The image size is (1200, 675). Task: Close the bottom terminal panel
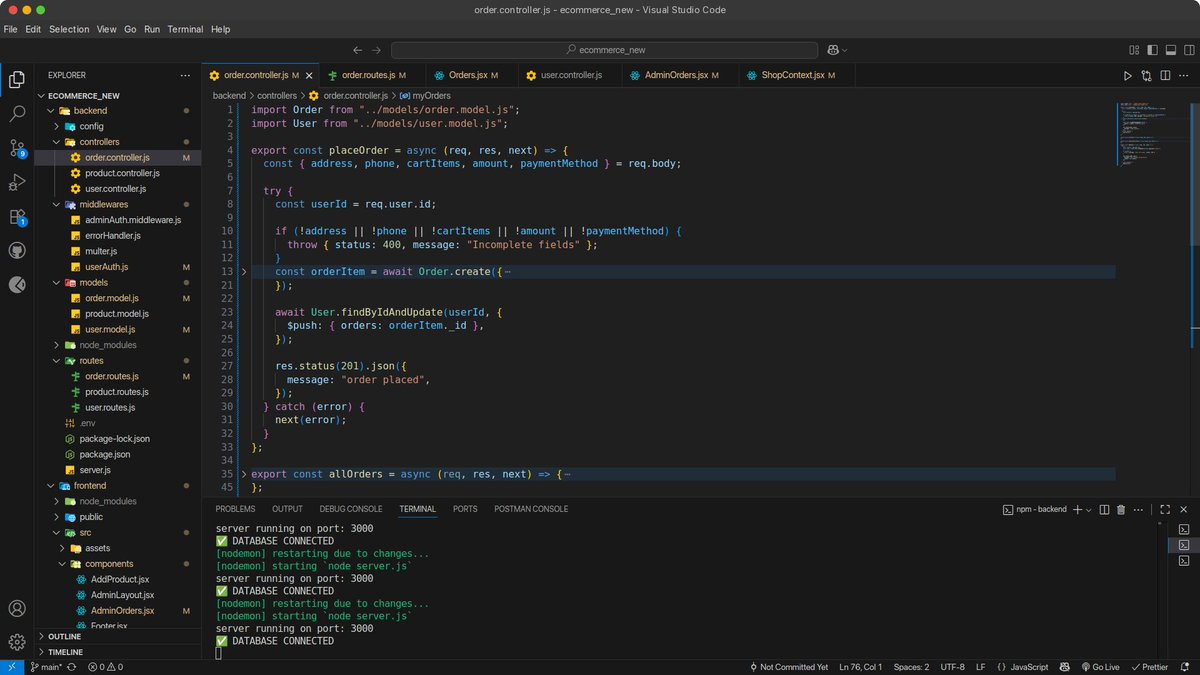tap(1183, 509)
